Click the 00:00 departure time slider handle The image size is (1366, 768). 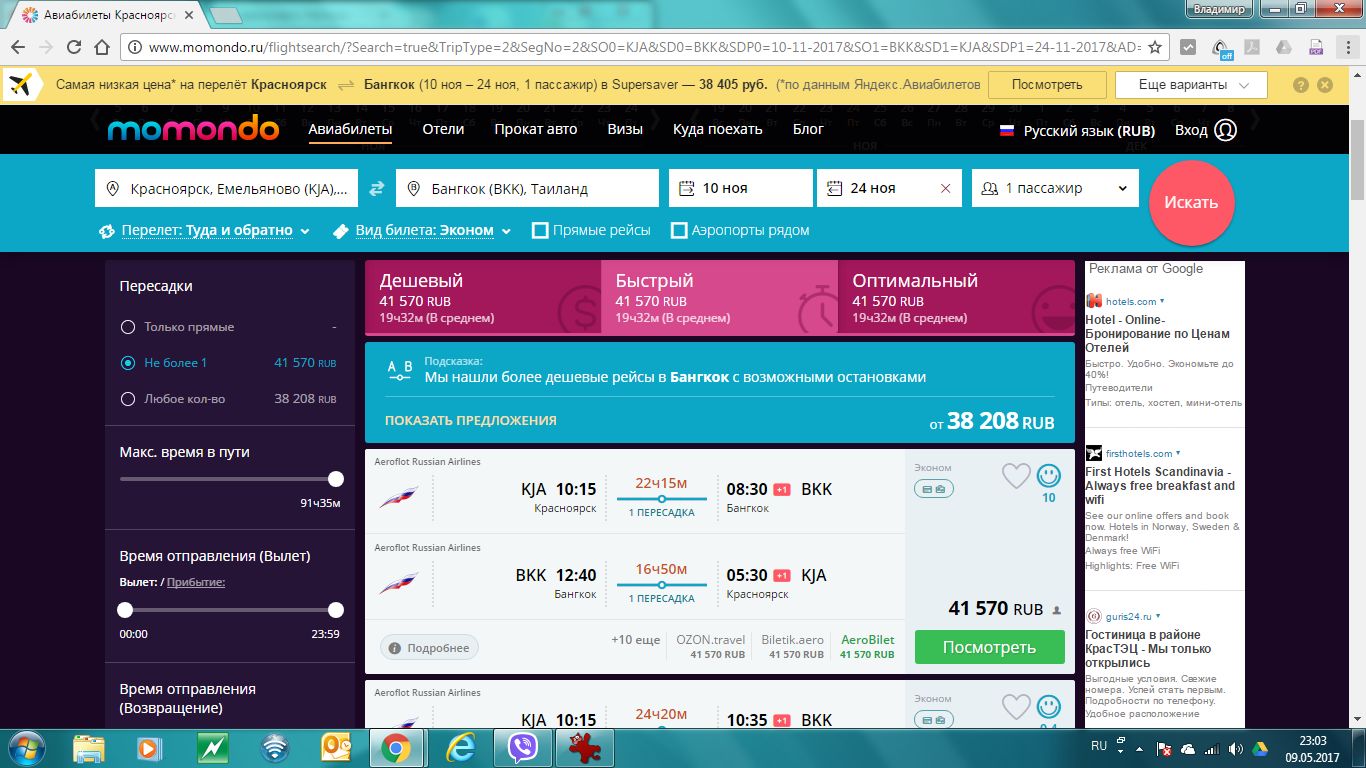point(125,610)
